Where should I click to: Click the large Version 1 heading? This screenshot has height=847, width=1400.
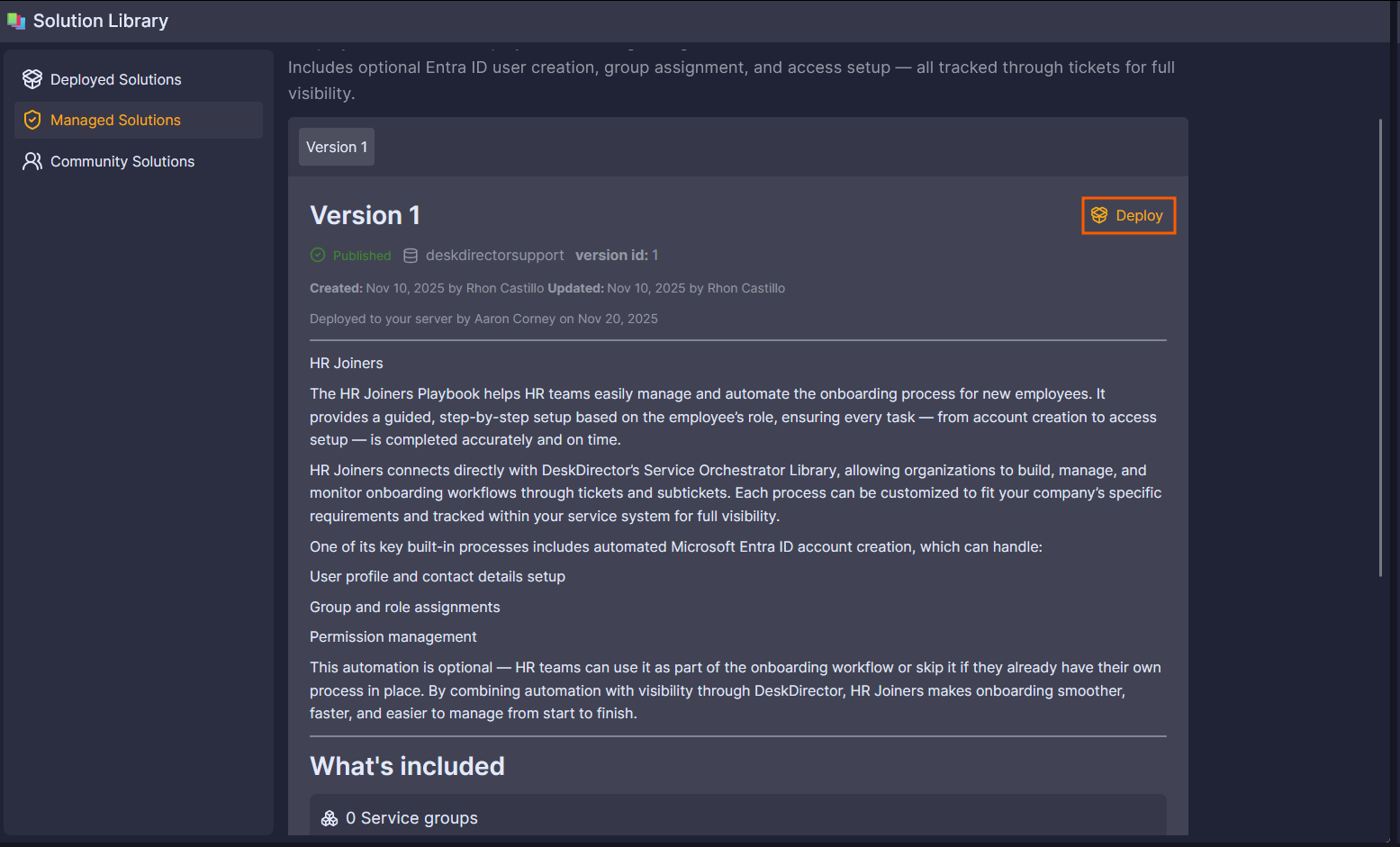365,215
